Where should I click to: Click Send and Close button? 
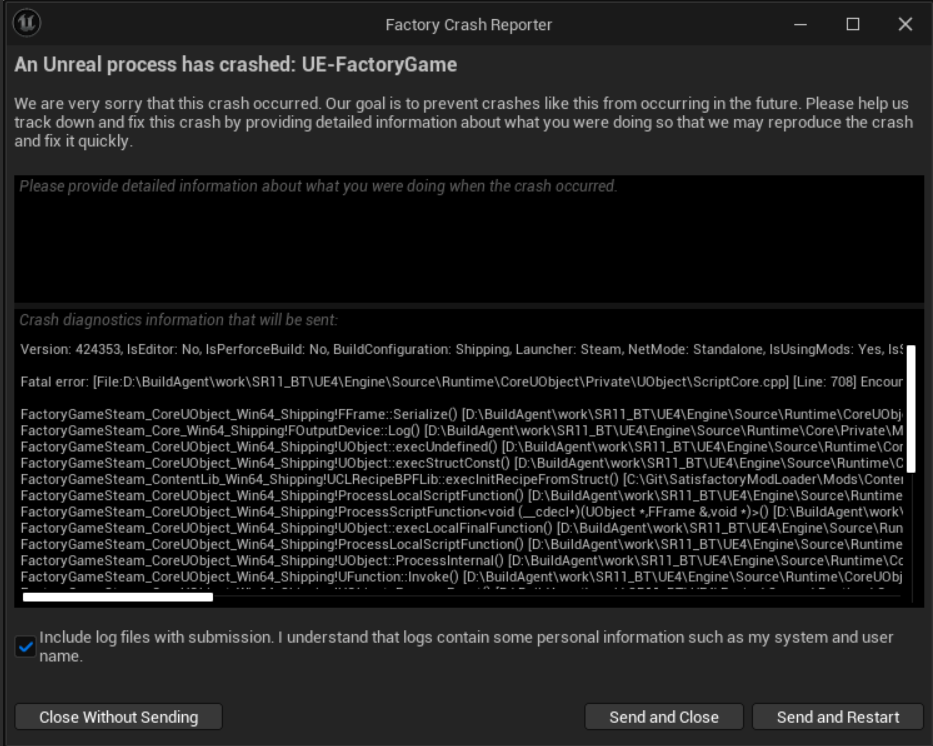[x=663, y=717]
